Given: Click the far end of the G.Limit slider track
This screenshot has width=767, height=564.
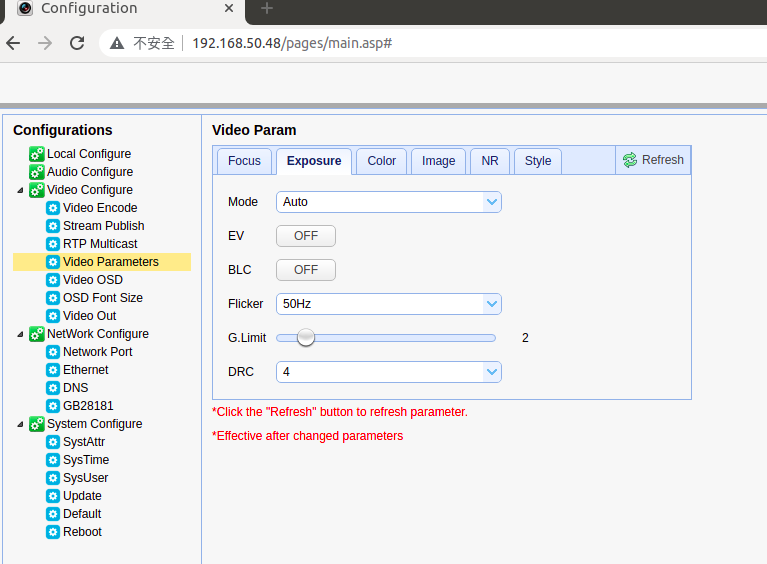Looking at the screenshot, I should 492,338.
